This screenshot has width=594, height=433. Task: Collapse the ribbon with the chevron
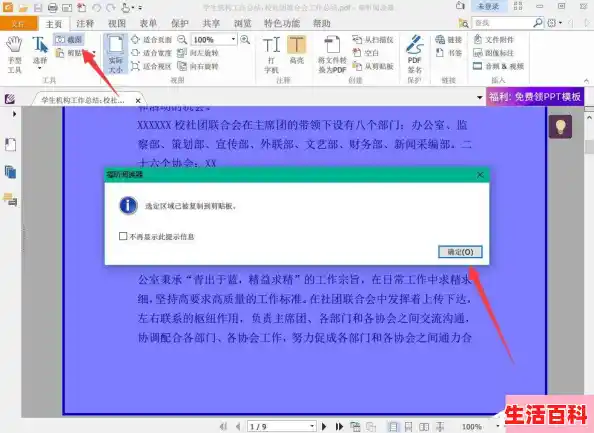(586, 81)
